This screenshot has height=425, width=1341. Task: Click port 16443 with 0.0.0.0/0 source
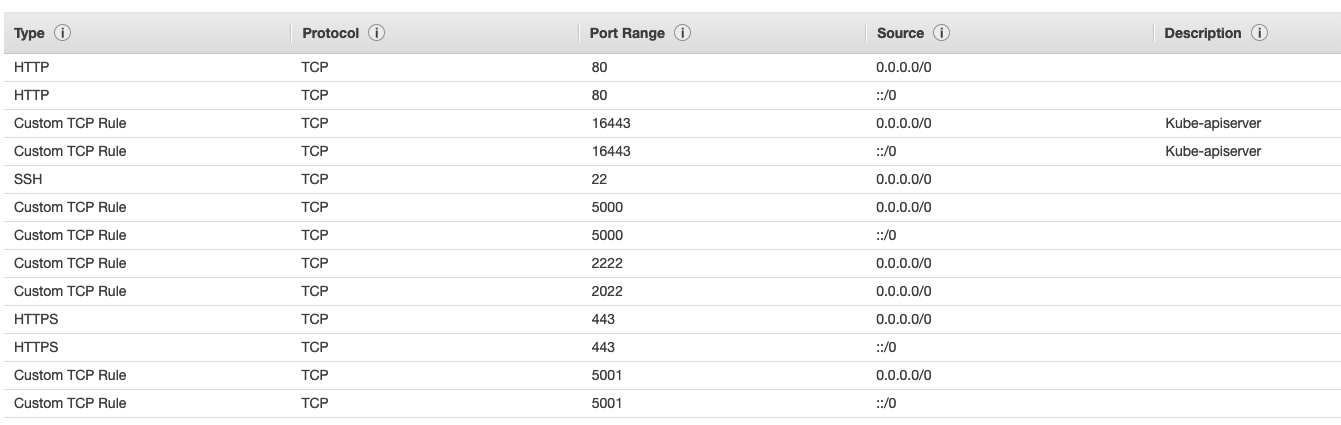611,123
